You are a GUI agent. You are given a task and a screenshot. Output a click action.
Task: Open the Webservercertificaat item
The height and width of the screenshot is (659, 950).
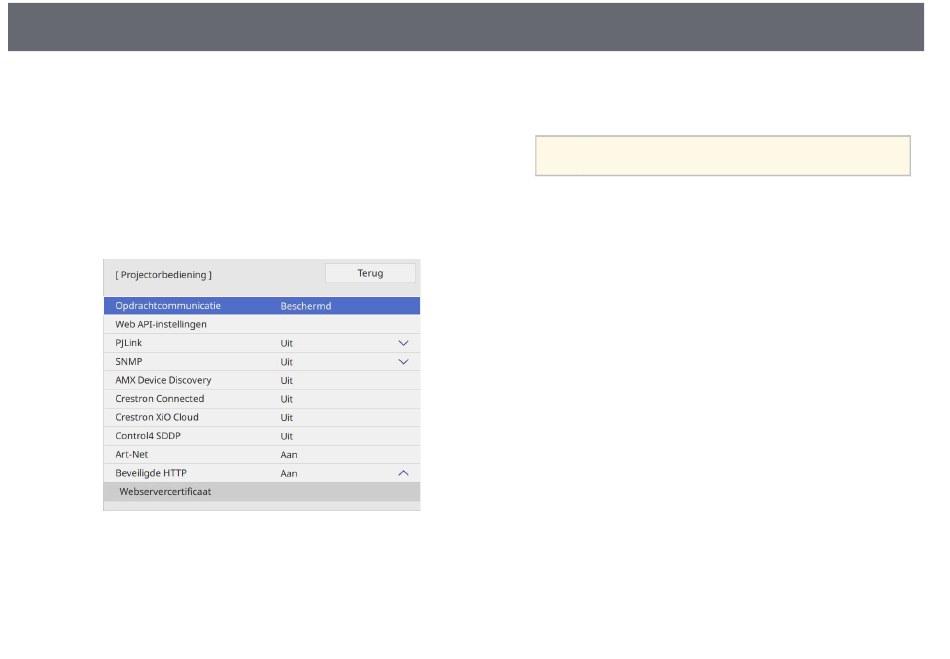point(165,491)
